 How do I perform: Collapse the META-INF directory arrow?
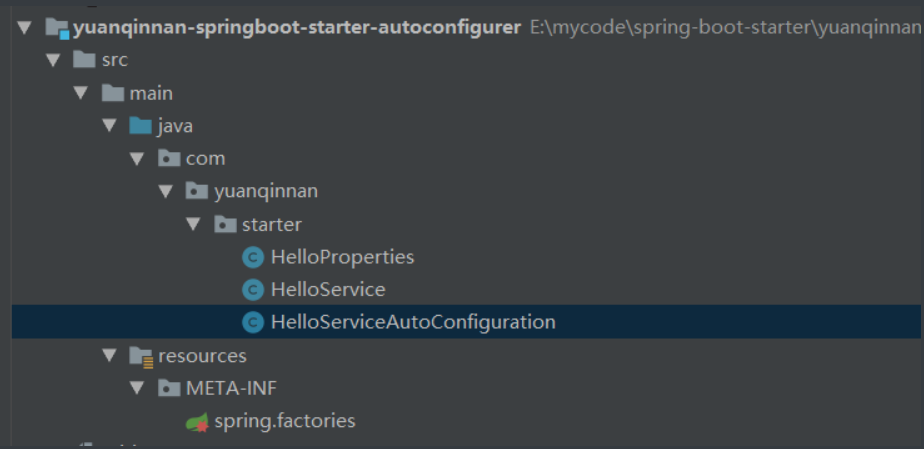[x=137, y=388]
